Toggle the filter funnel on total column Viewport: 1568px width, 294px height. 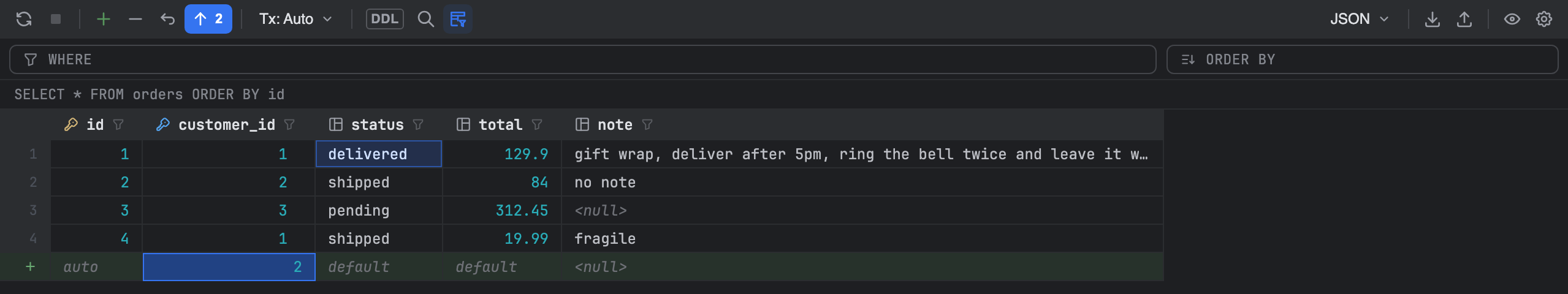(537, 125)
